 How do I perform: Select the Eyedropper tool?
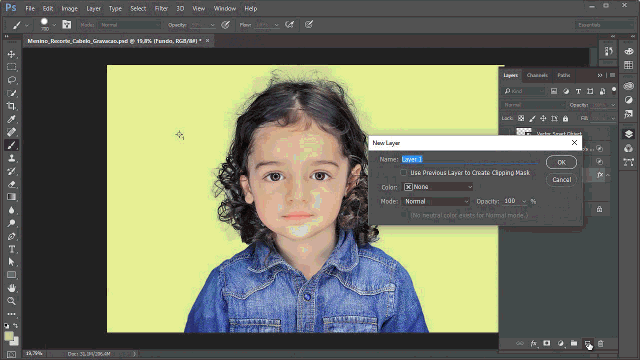(x=11, y=119)
